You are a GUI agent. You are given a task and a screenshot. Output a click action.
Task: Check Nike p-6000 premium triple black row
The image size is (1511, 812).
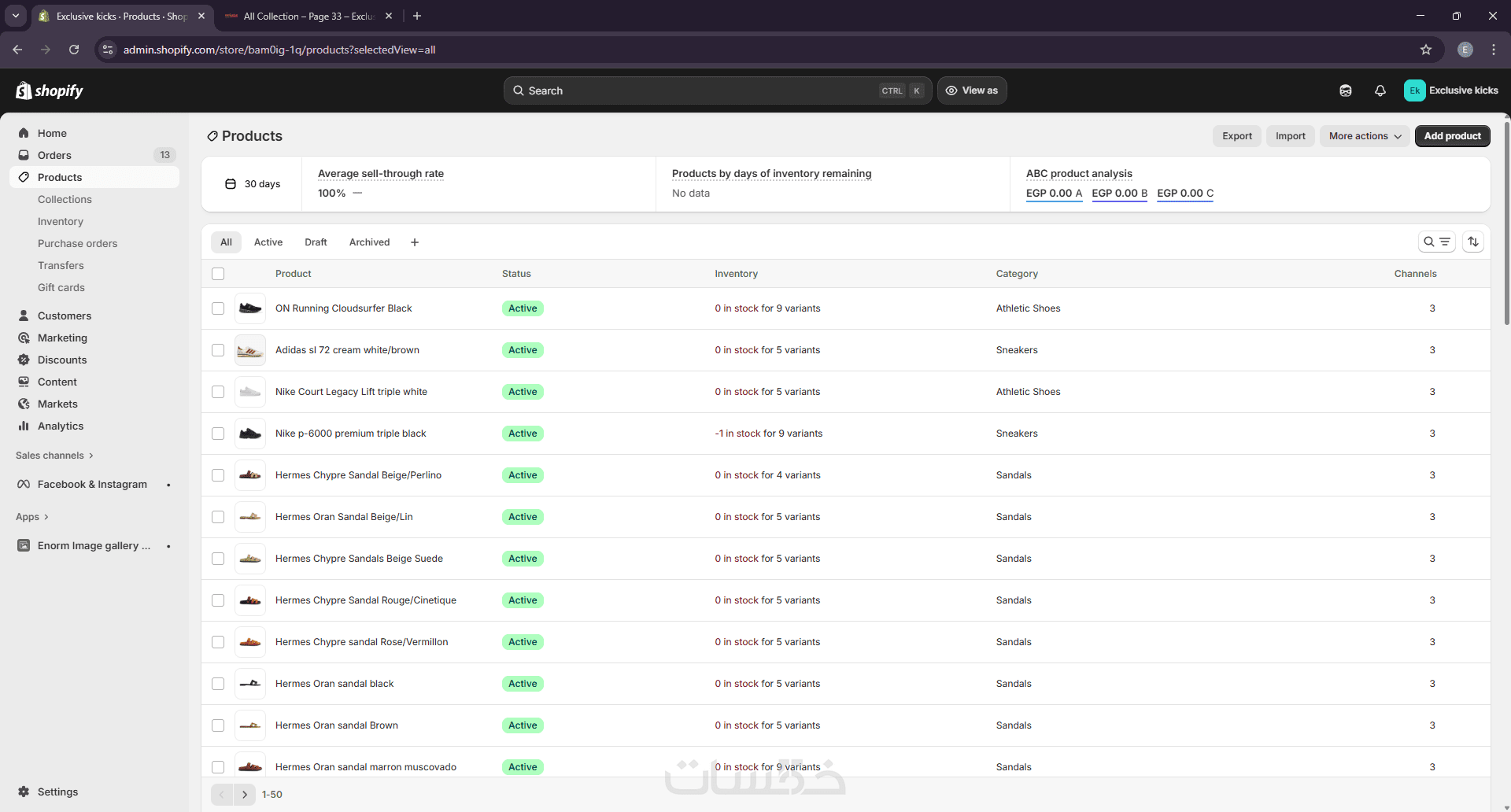[218, 434]
